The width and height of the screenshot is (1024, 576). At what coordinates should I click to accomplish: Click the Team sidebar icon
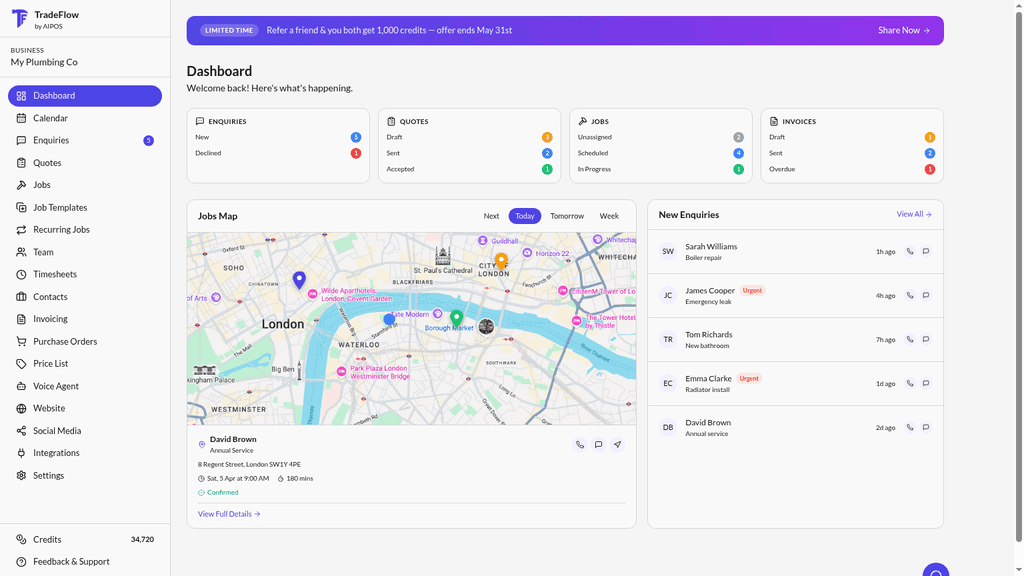point(21,252)
